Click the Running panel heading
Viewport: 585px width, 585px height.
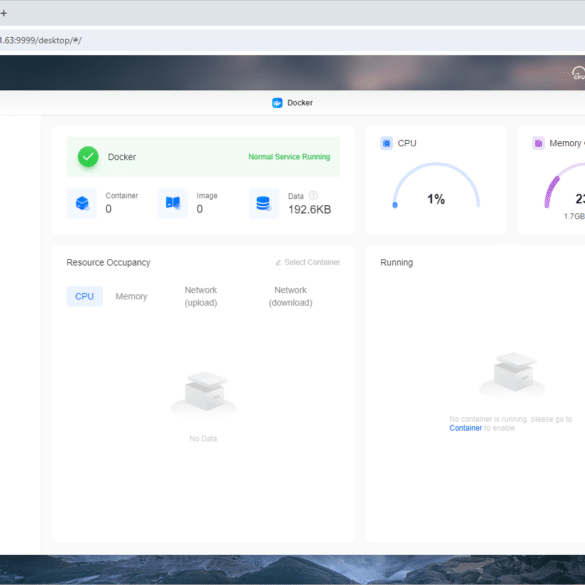click(x=397, y=262)
